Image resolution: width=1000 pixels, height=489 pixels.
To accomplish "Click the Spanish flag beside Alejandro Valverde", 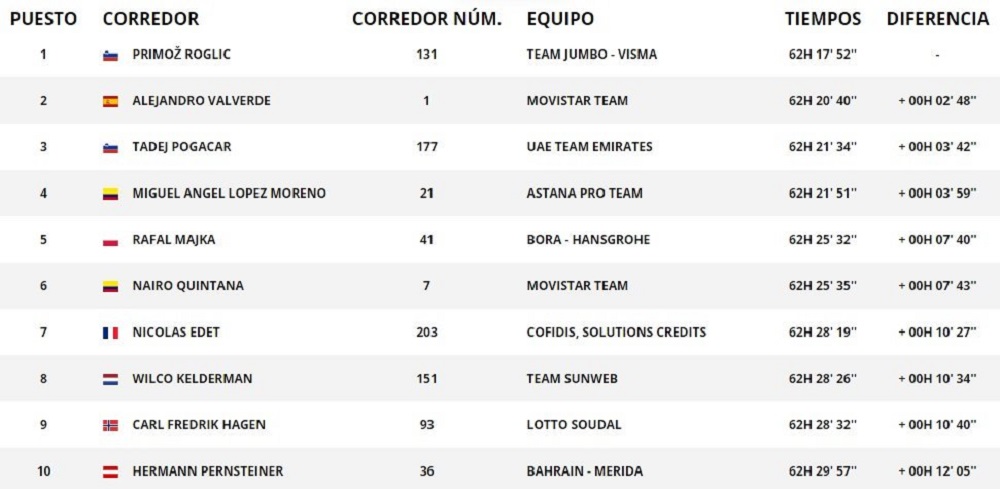I will pyautogui.click(x=110, y=101).
